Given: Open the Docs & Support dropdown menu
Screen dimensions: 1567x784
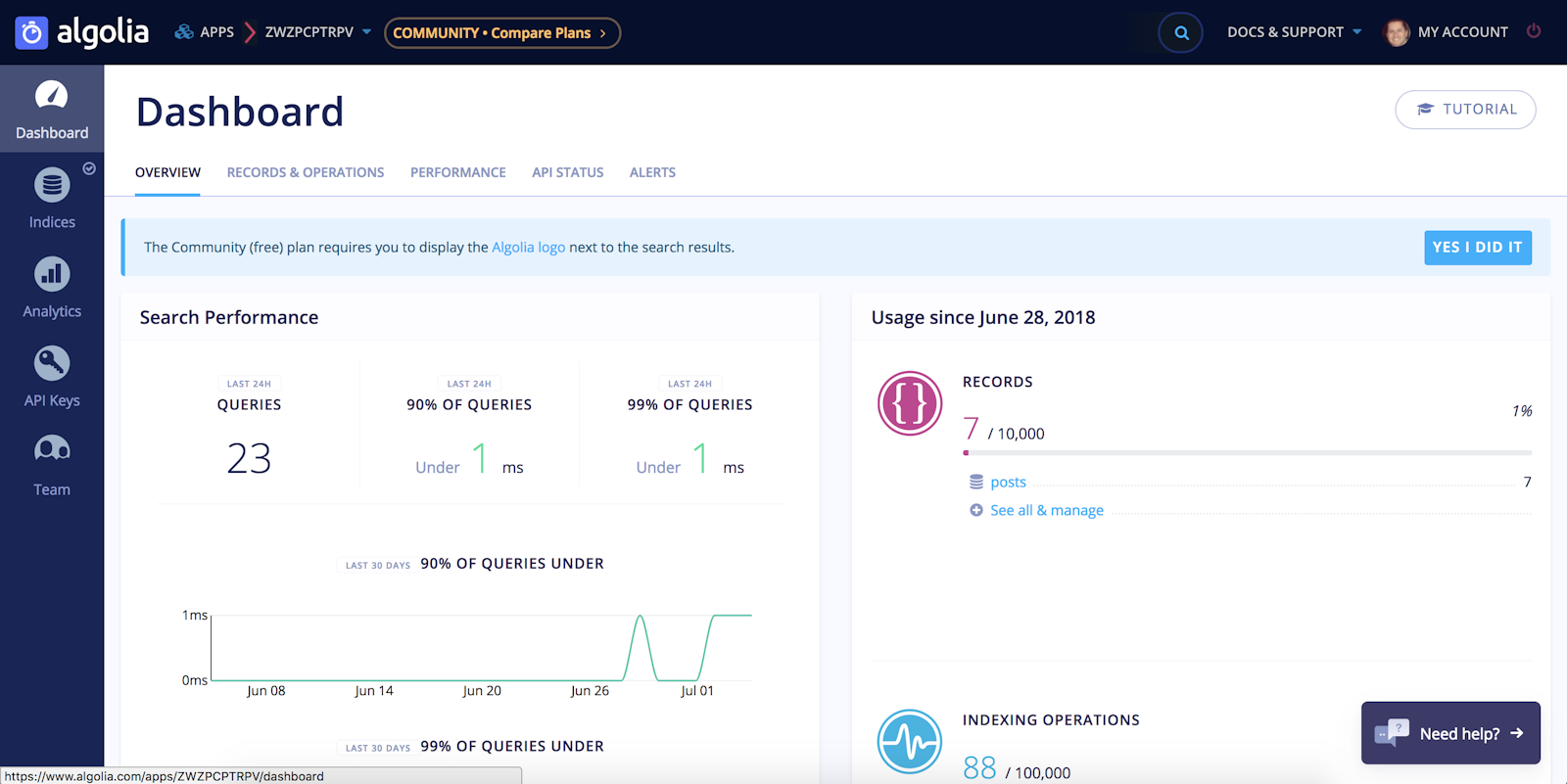Looking at the screenshot, I should pos(1295,32).
